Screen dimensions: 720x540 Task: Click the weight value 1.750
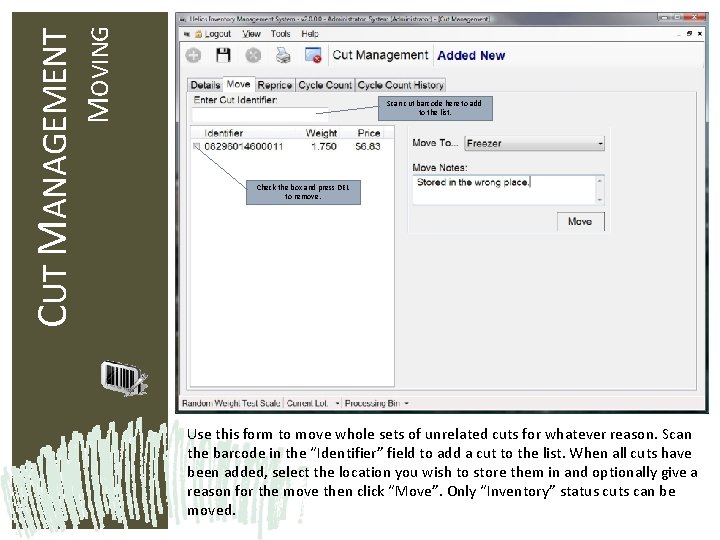coord(324,146)
